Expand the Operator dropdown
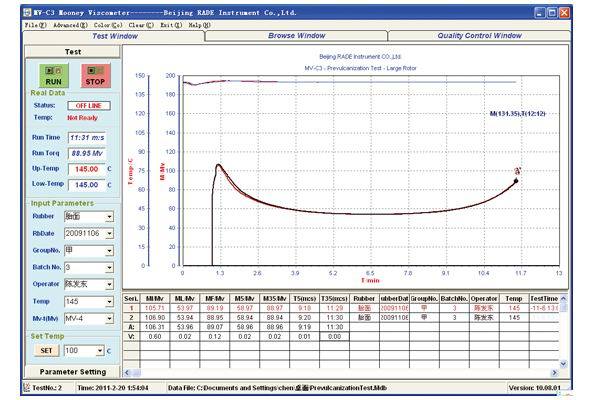 point(108,285)
